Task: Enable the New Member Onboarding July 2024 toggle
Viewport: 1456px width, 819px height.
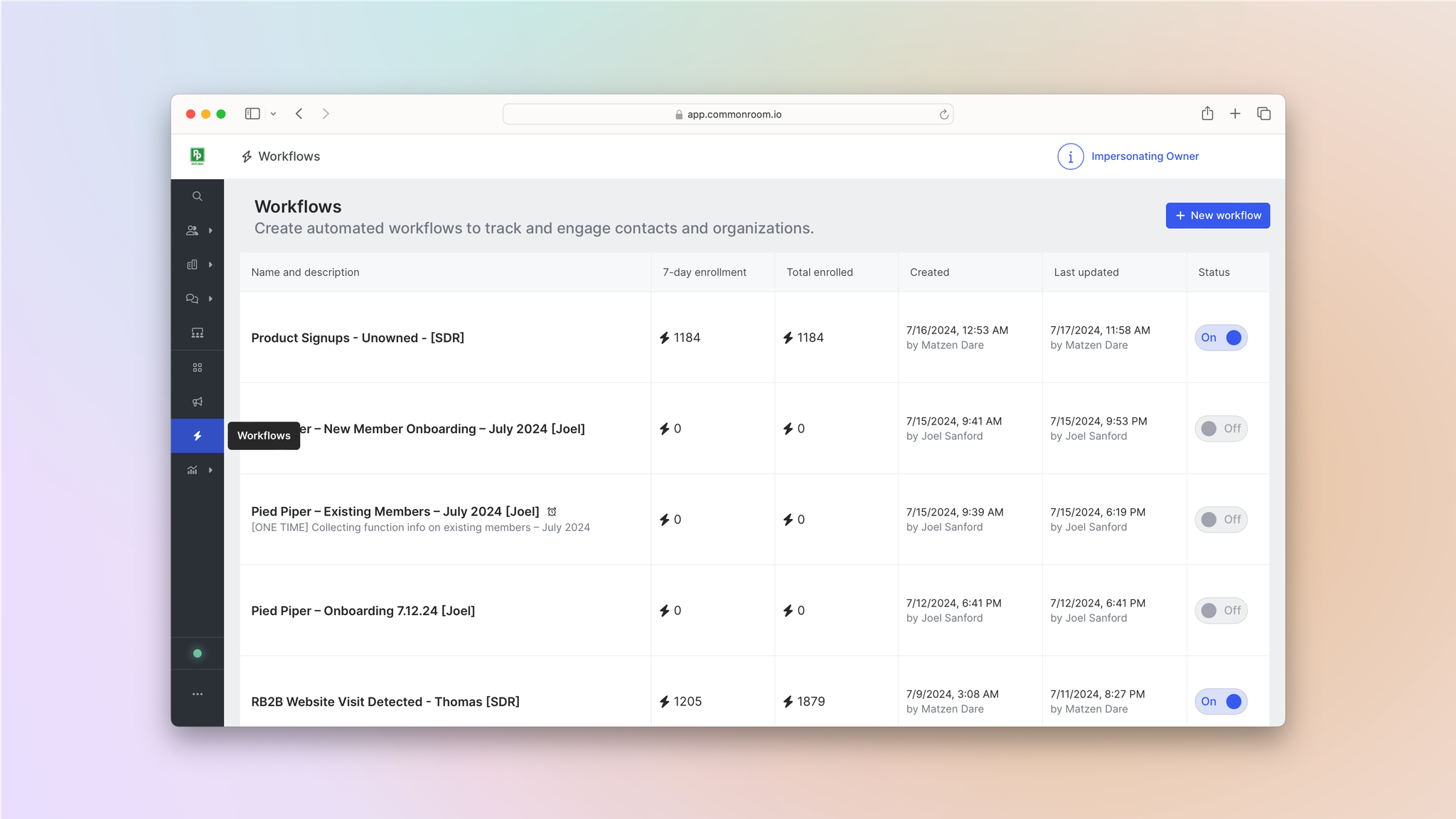Action: click(1221, 429)
